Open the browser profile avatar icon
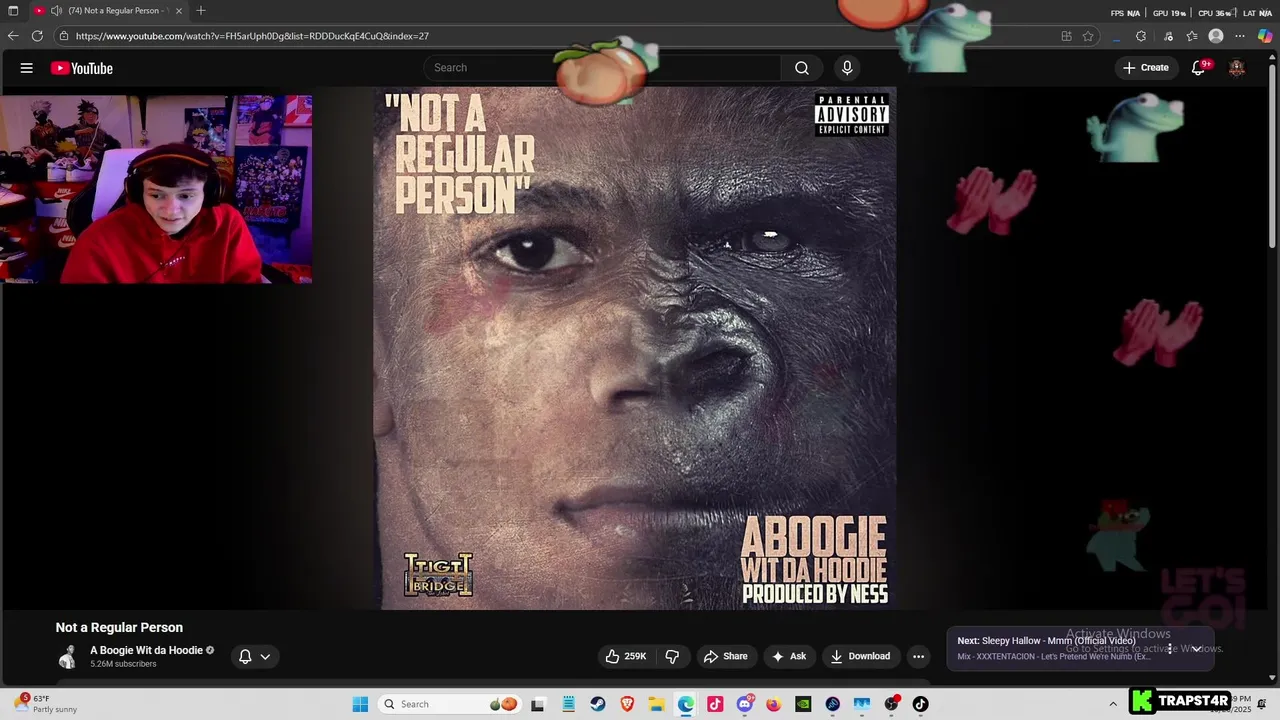The height and width of the screenshot is (720, 1280). (x=1216, y=36)
